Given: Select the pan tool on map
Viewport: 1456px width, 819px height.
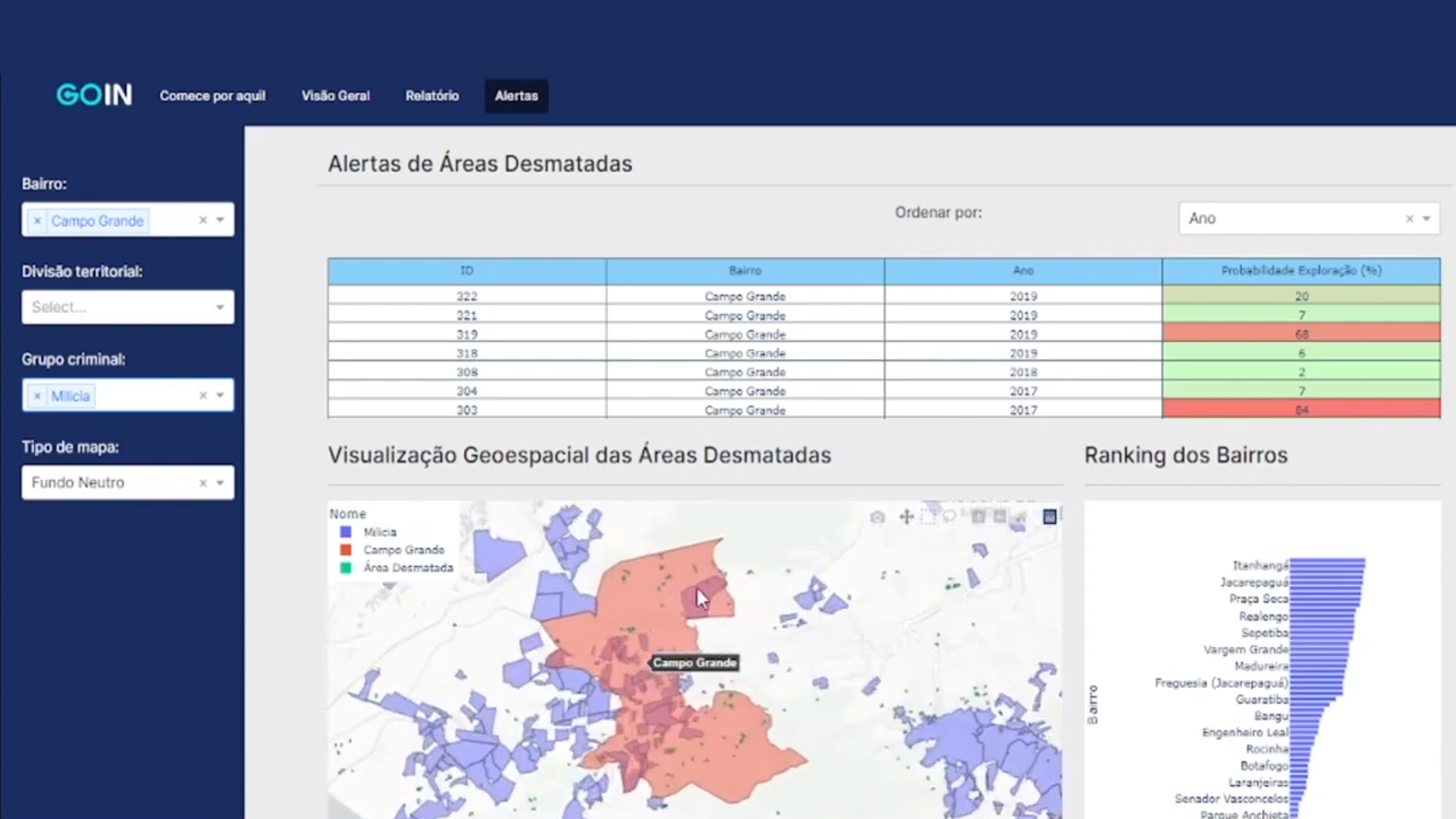Looking at the screenshot, I should pos(906,517).
